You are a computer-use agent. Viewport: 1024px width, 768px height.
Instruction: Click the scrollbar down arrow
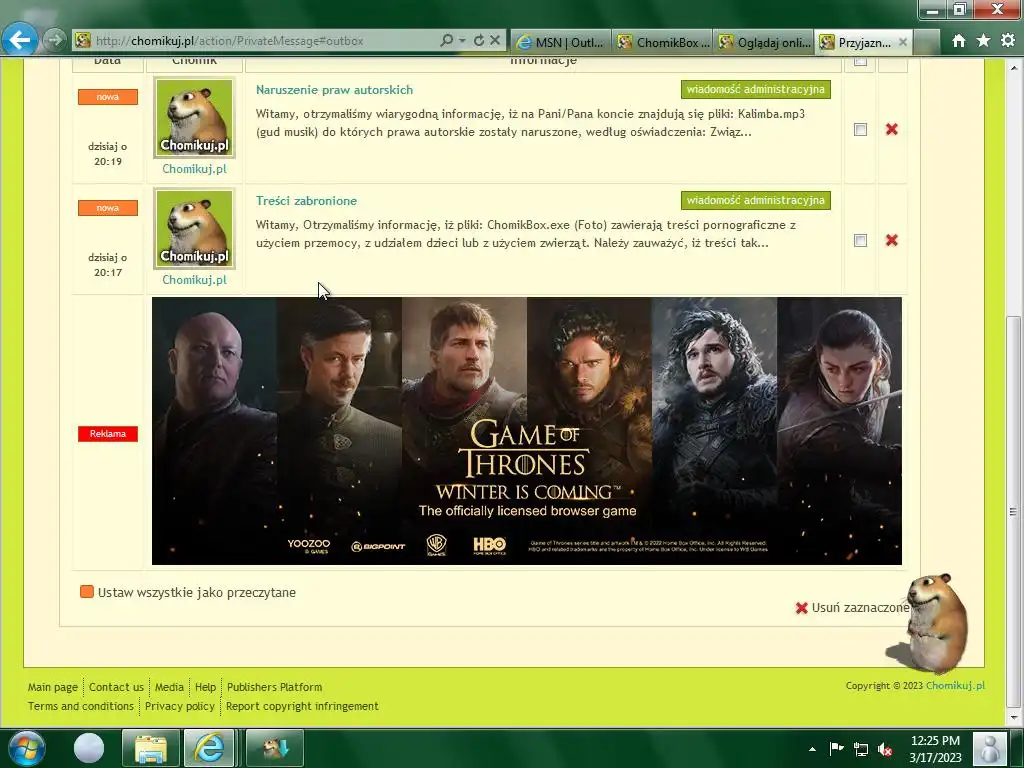point(1013,718)
